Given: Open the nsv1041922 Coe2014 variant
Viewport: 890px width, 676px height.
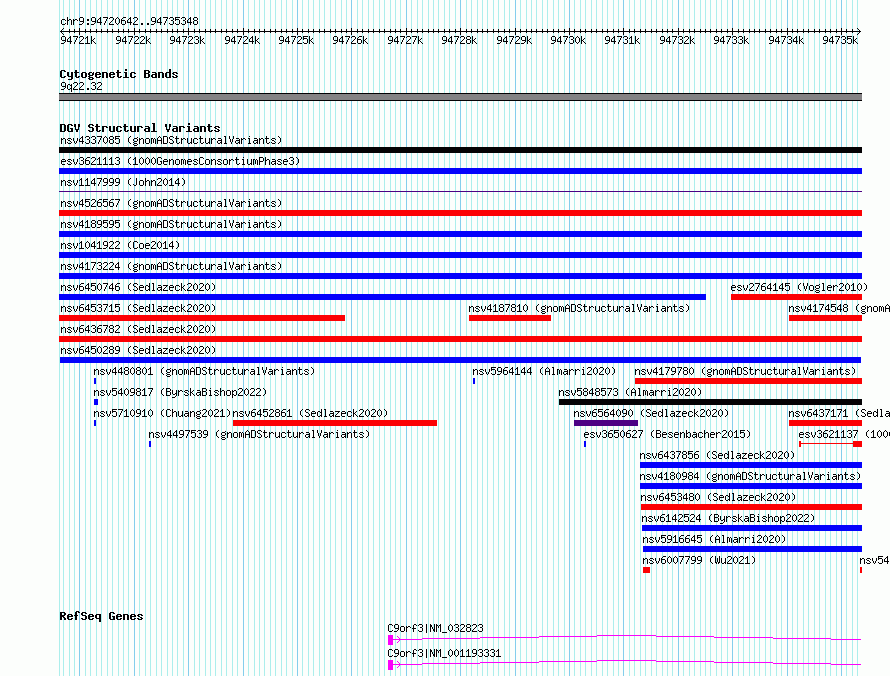Looking at the screenshot, I should click(120, 245).
